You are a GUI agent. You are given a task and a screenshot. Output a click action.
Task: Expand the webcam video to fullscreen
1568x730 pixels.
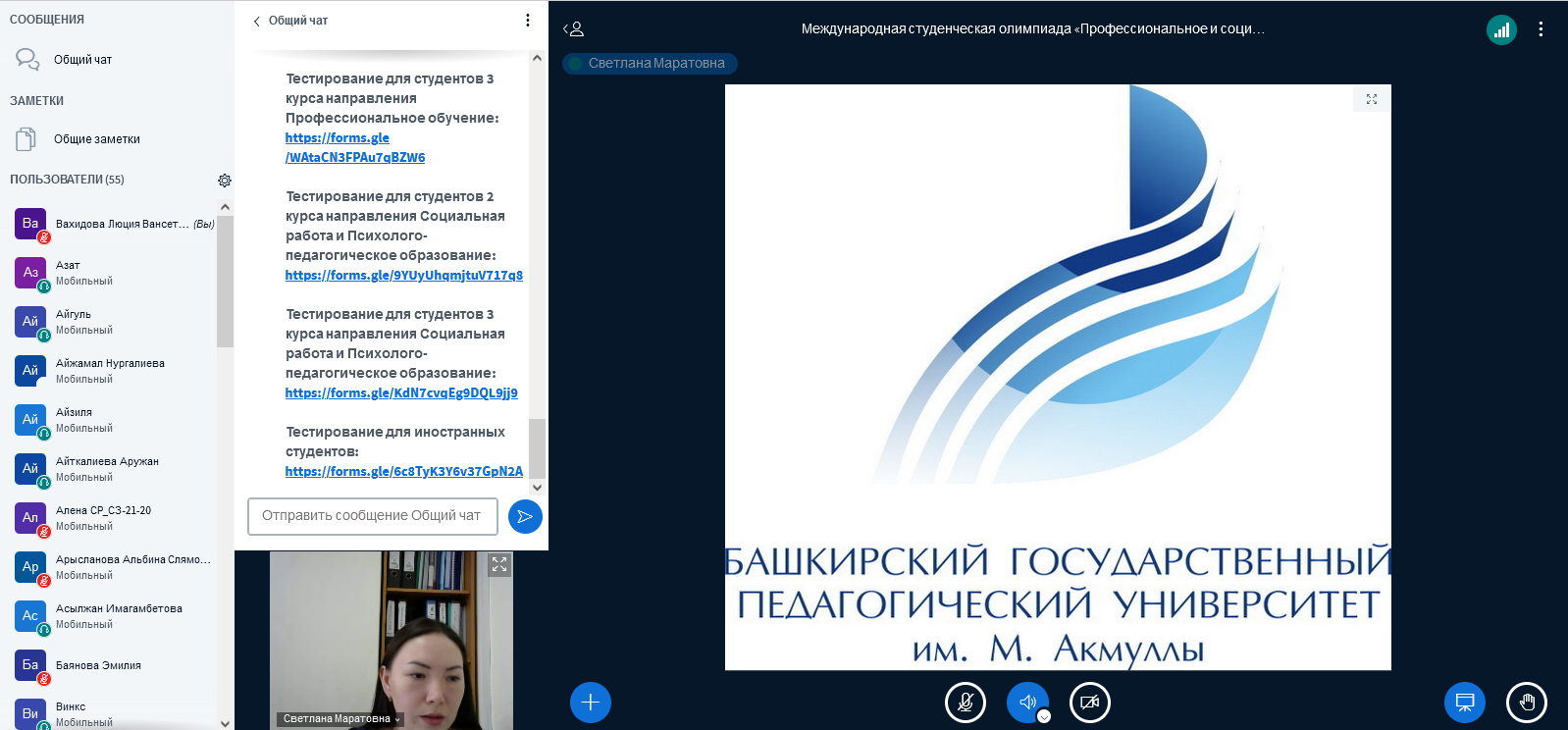499,564
